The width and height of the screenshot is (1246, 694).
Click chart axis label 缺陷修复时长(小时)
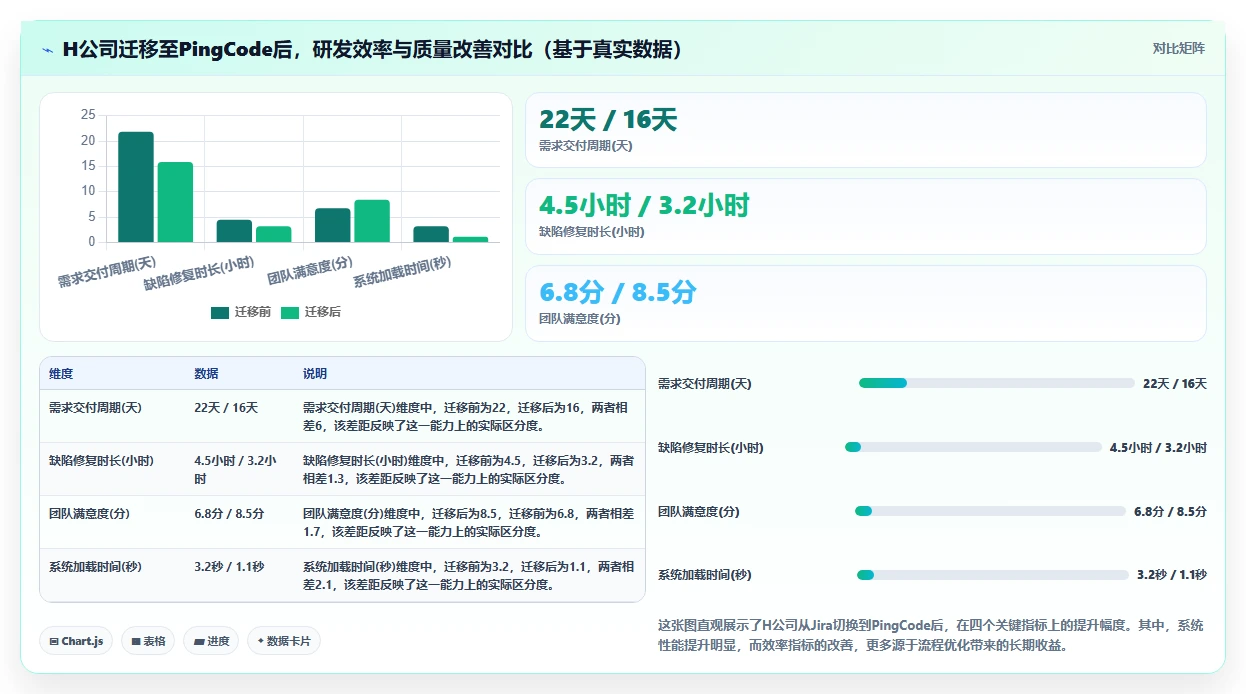click(198, 273)
